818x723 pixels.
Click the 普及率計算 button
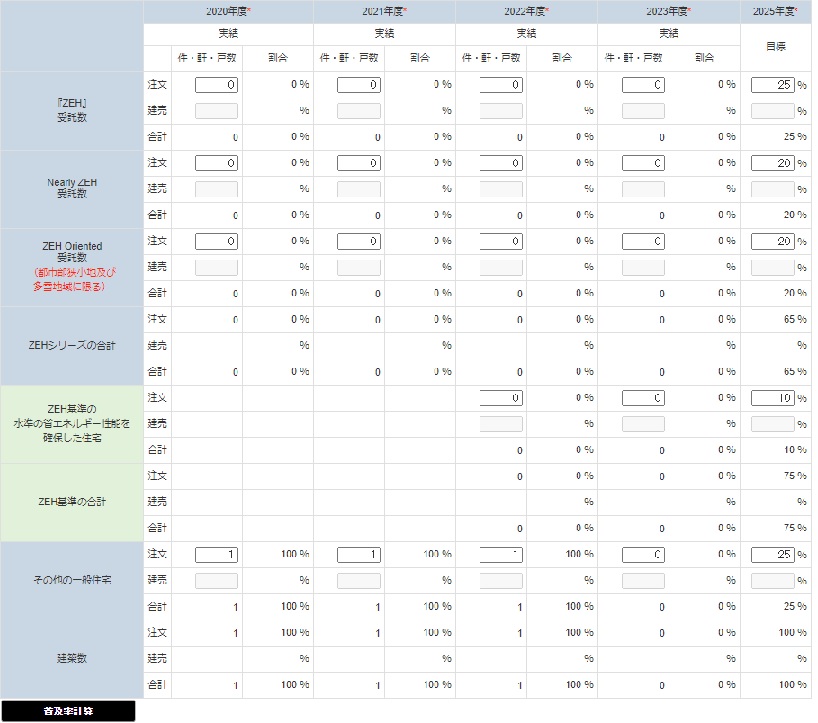[x=68, y=711]
